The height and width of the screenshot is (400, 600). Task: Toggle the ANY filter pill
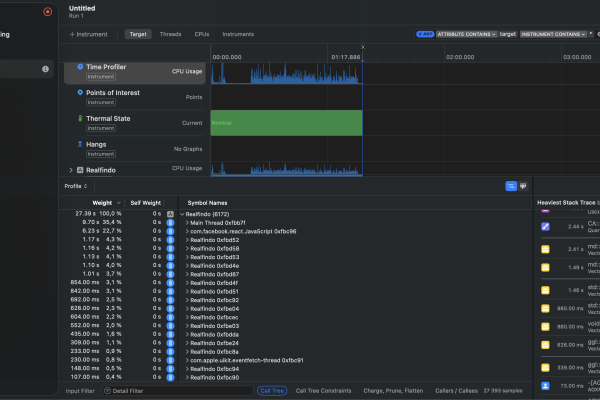pyautogui.click(x=425, y=34)
